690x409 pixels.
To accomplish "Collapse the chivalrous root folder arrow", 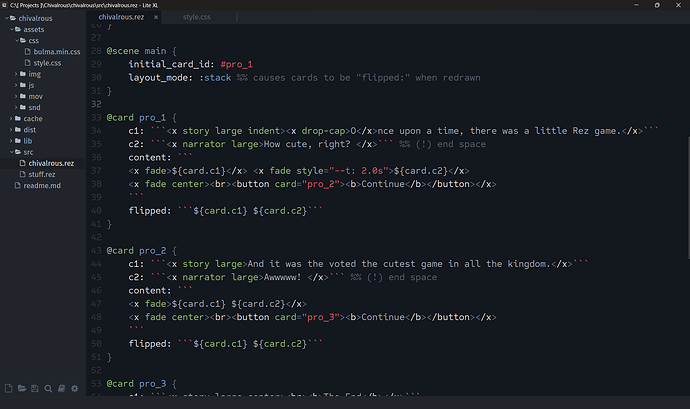I will [x=7, y=18].
